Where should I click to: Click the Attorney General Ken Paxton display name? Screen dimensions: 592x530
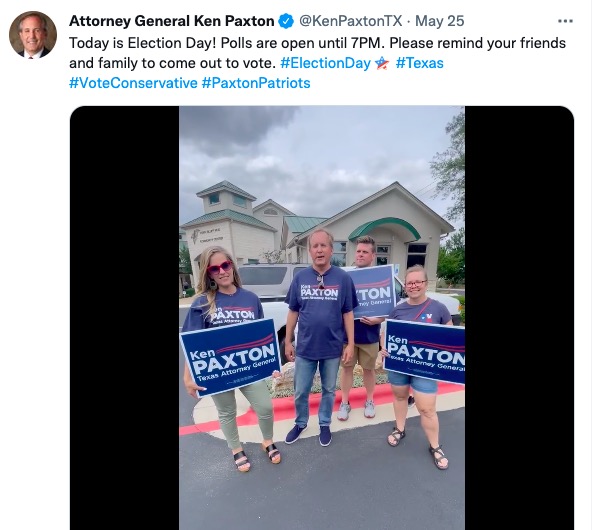(172, 21)
